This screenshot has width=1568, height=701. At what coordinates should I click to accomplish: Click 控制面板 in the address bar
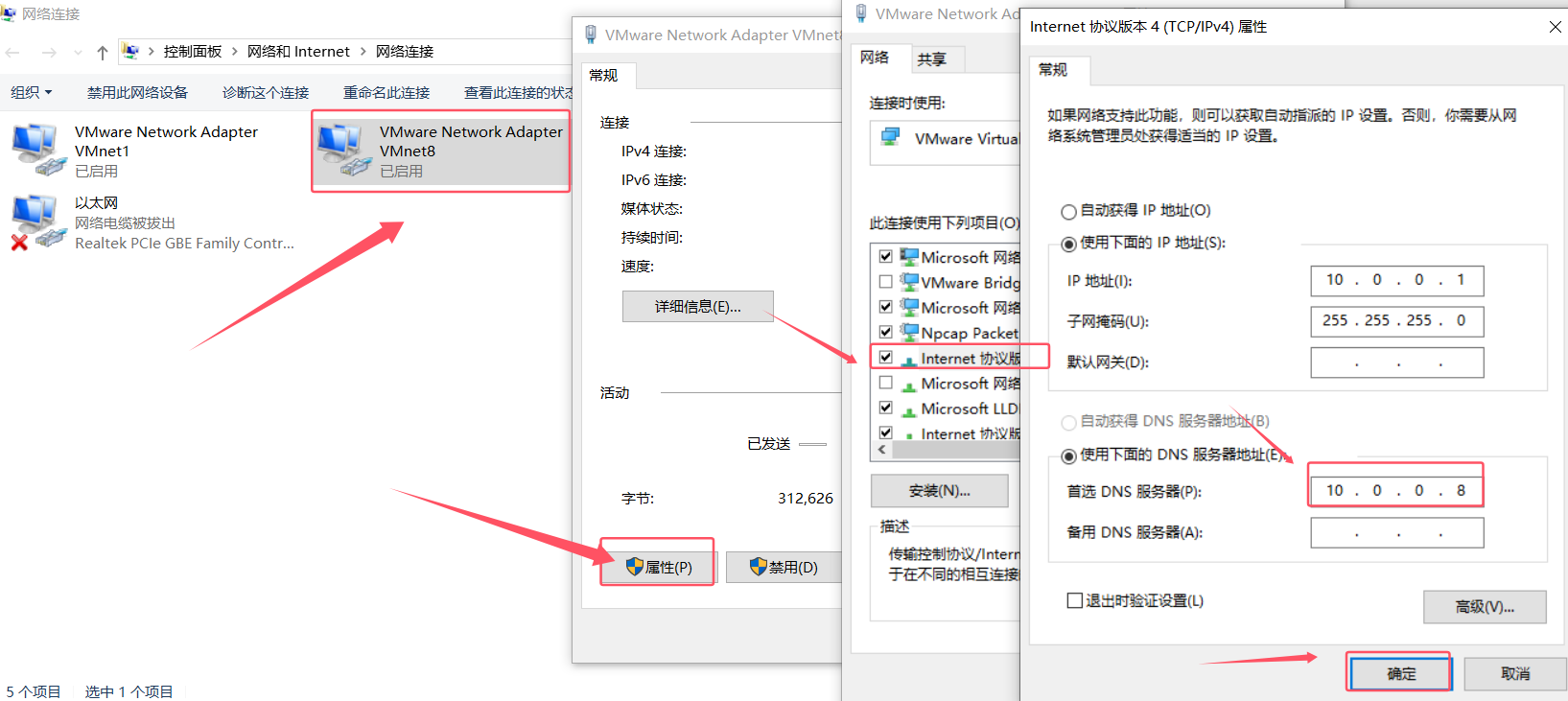[192, 52]
